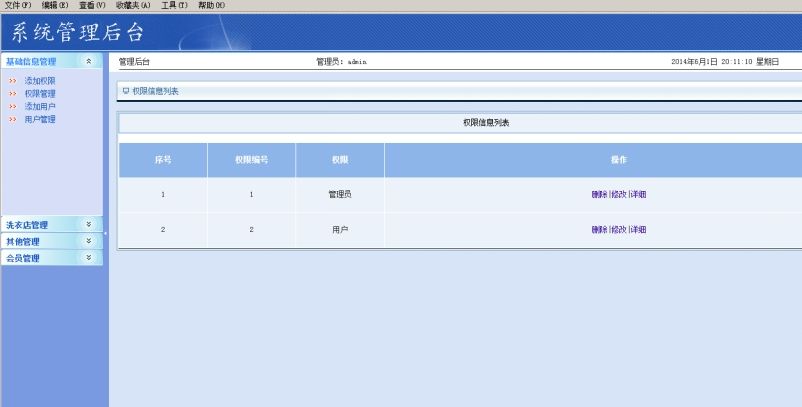Open the 文件(F) menu
Image resolution: width=802 pixels, height=407 pixels.
(18, 5)
